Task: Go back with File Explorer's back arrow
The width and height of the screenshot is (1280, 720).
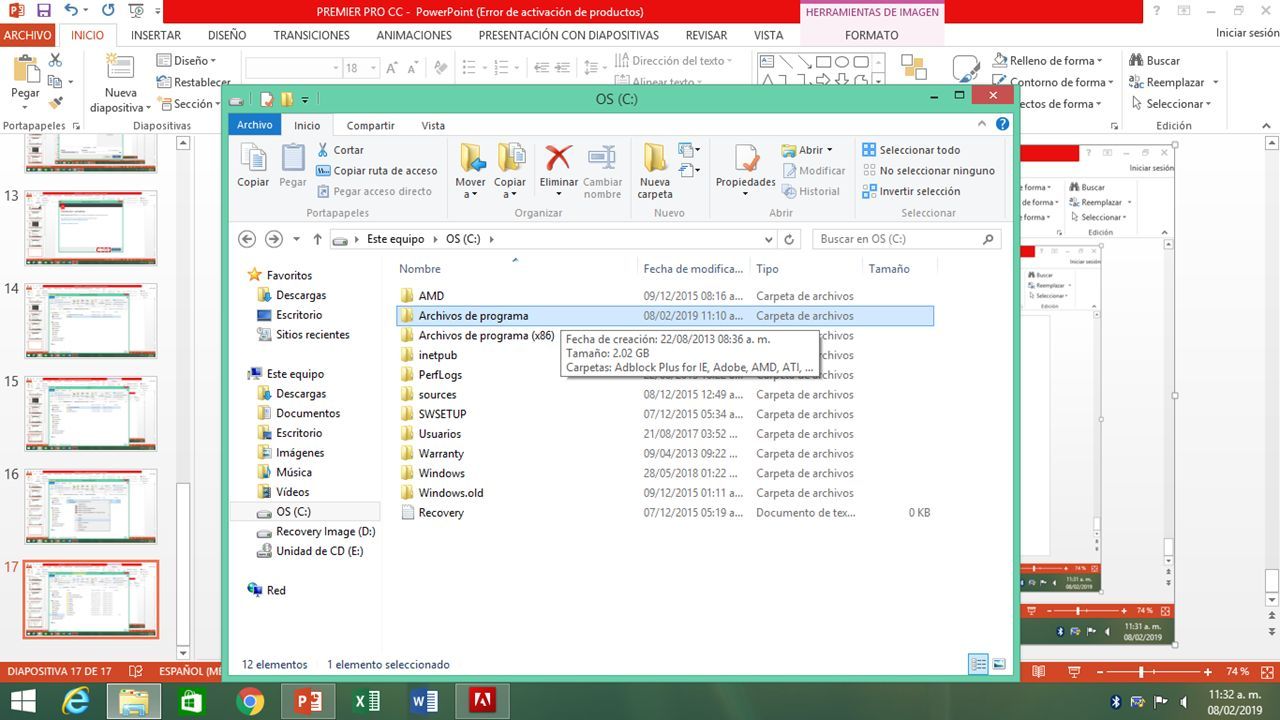Action: (247, 239)
